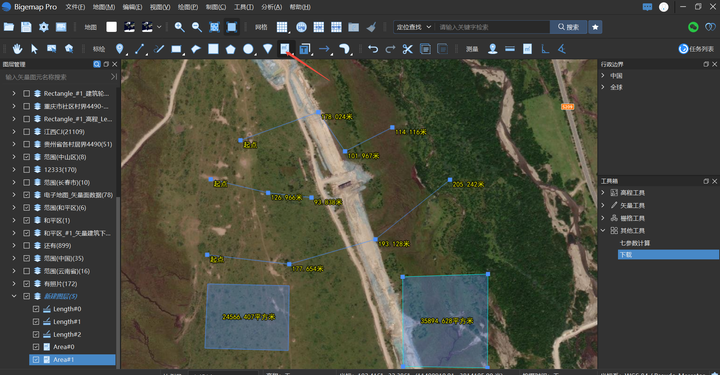Open the 任务列表 task list

pos(697,49)
